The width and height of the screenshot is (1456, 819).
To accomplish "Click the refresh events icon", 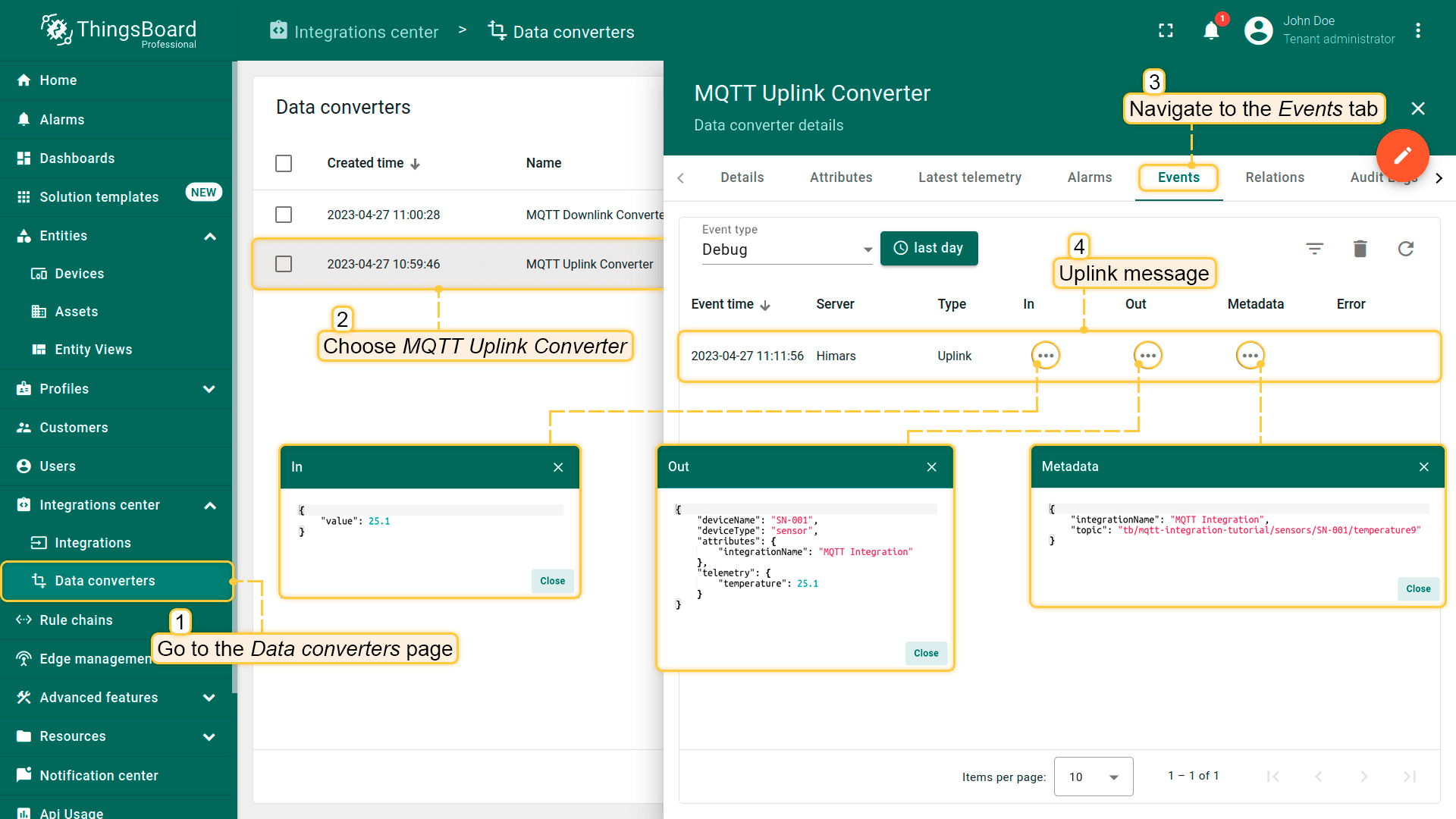I will click(1405, 249).
